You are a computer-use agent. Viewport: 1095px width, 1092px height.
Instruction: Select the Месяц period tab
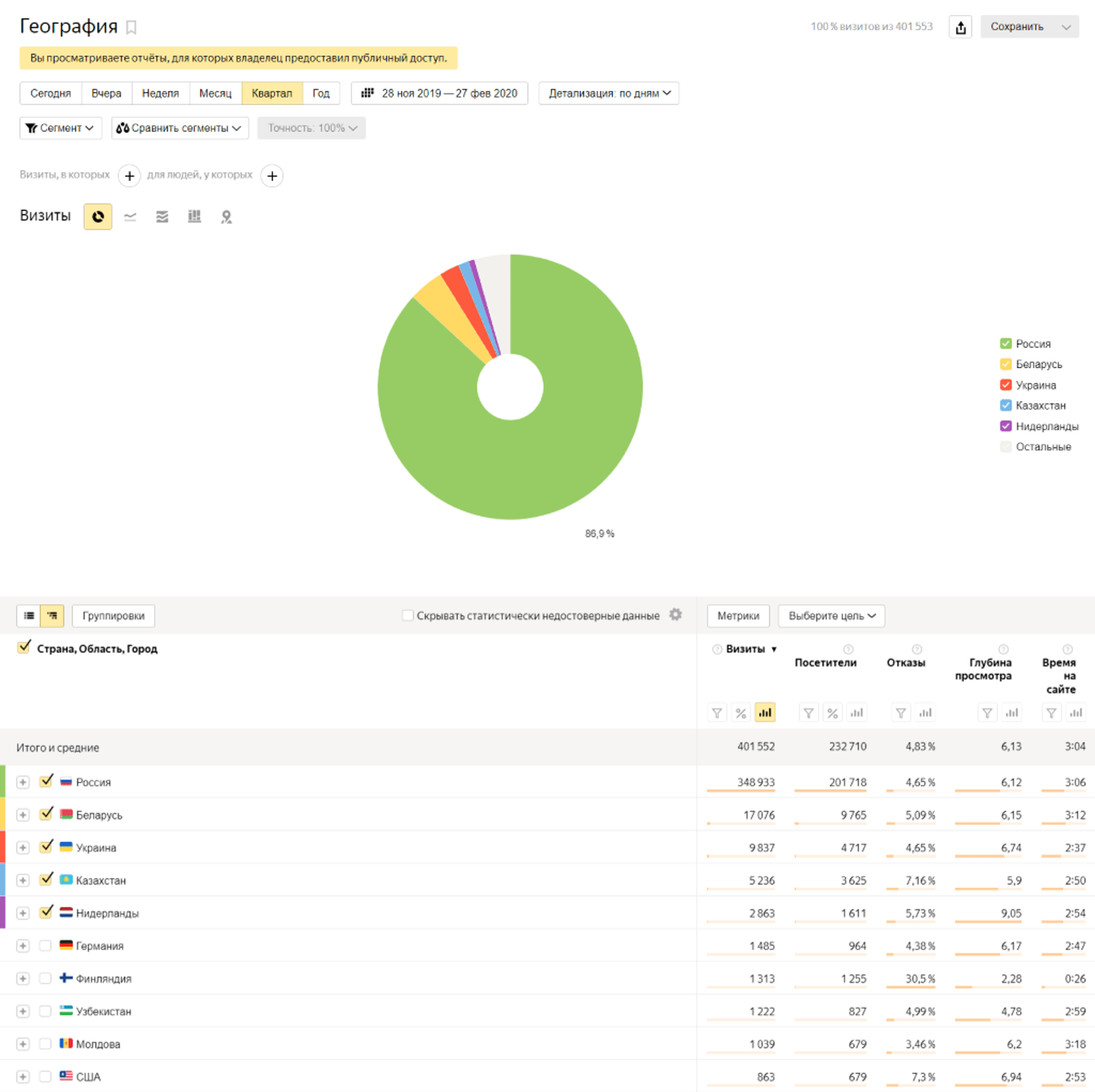point(215,94)
